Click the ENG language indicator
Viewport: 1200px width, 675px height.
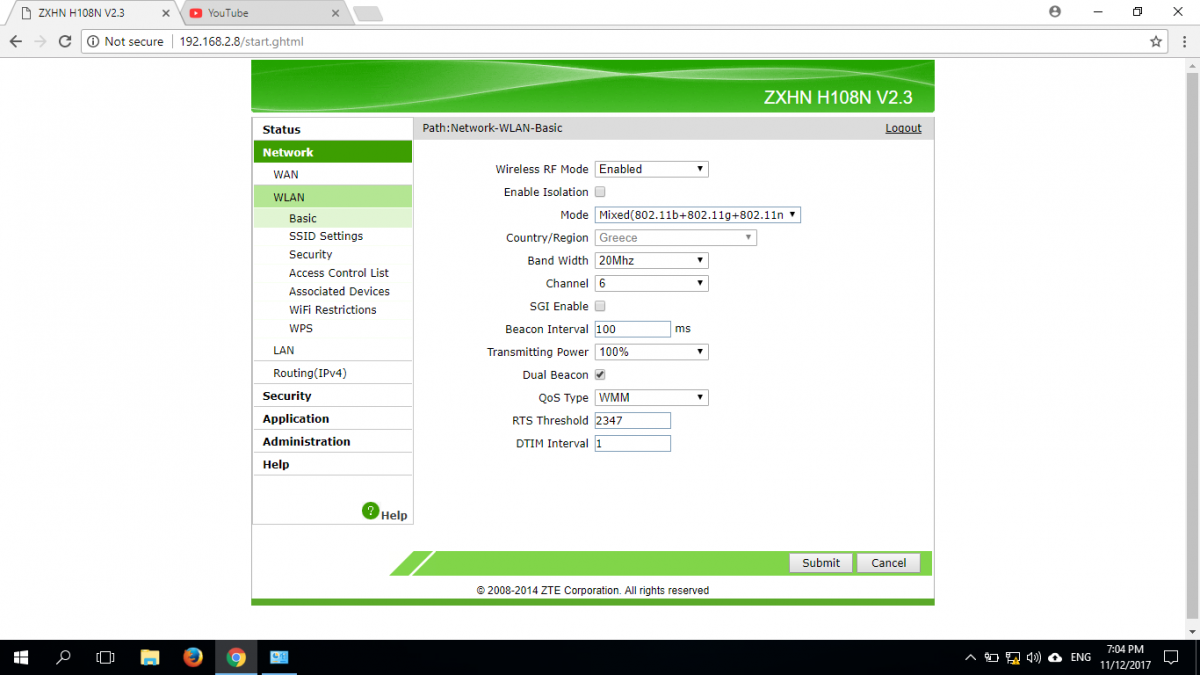[x=1081, y=658]
